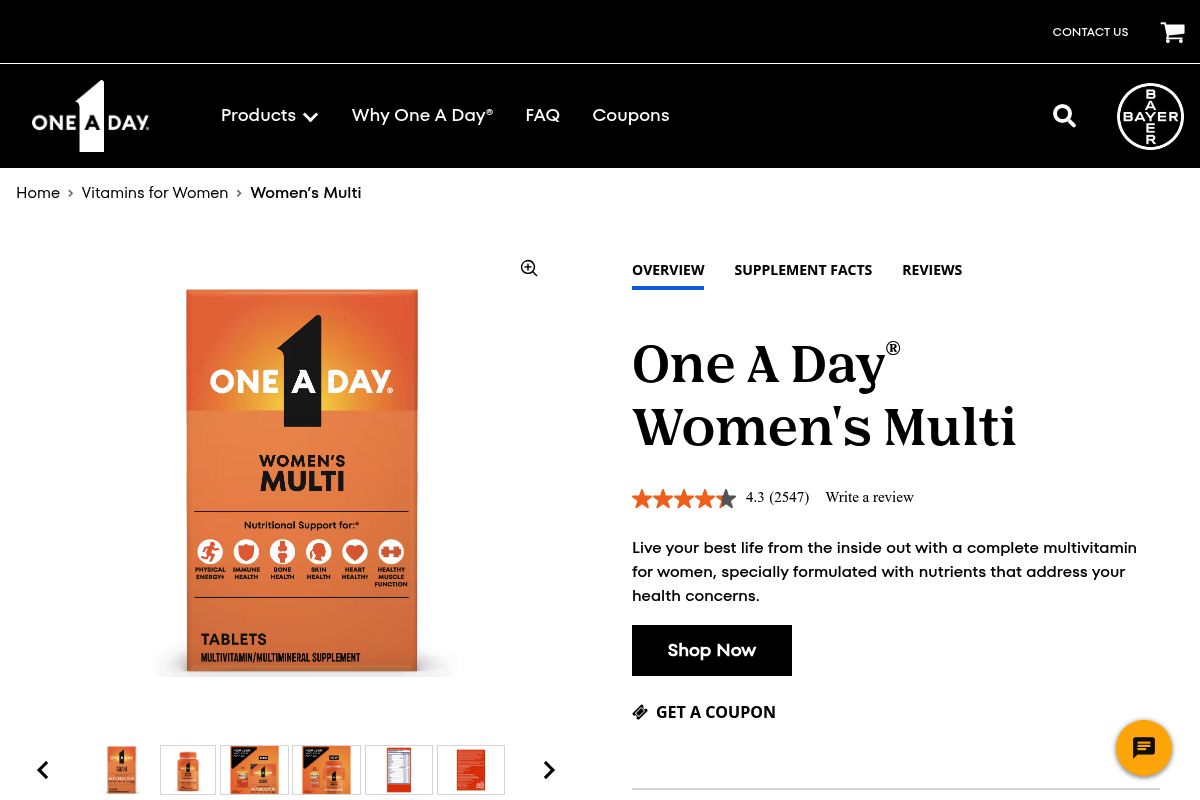The image size is (1200, 800).
Task: Show next thumbnails with right arrow
Action: pos(549,770)
